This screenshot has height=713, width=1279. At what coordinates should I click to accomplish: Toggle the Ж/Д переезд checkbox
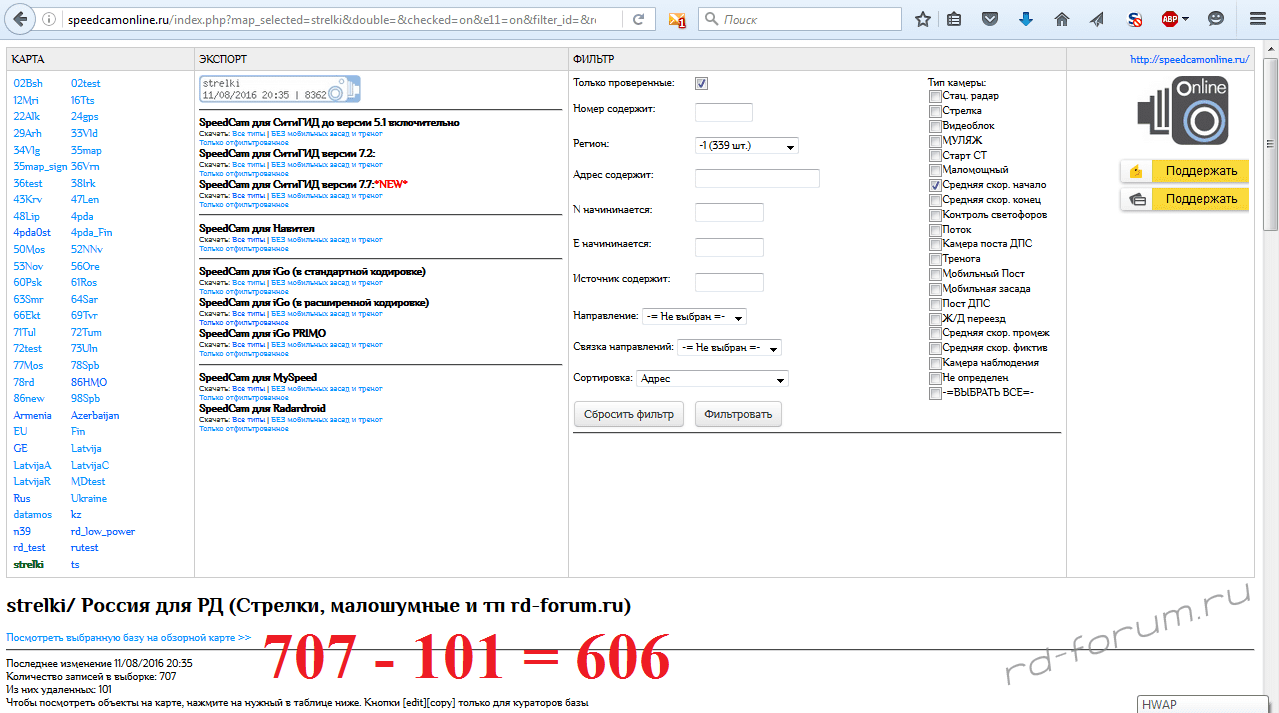pos(935,319)
